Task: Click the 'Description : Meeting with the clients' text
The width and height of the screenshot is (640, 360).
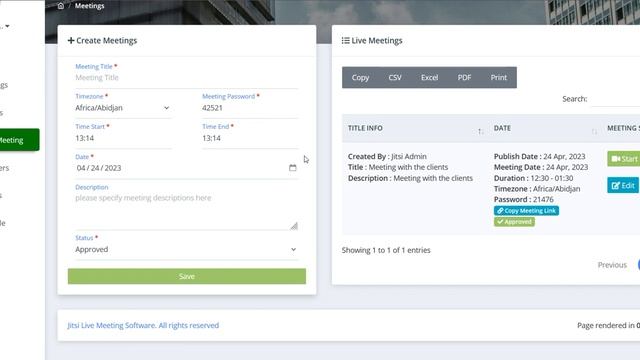Action: click(410, 178)
